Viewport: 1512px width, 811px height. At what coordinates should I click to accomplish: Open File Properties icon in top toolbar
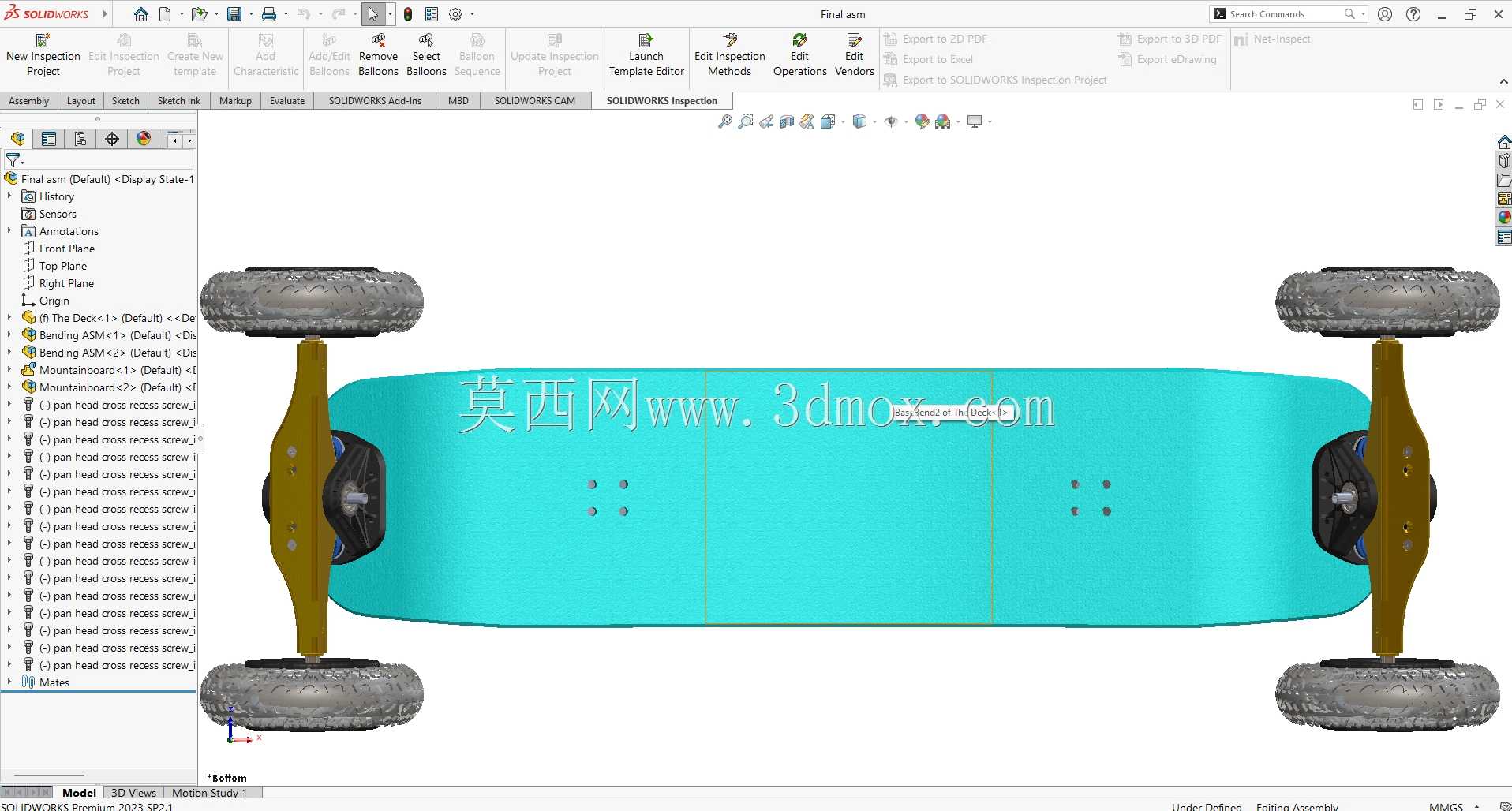pyautogui.click(x=432, y=14)
